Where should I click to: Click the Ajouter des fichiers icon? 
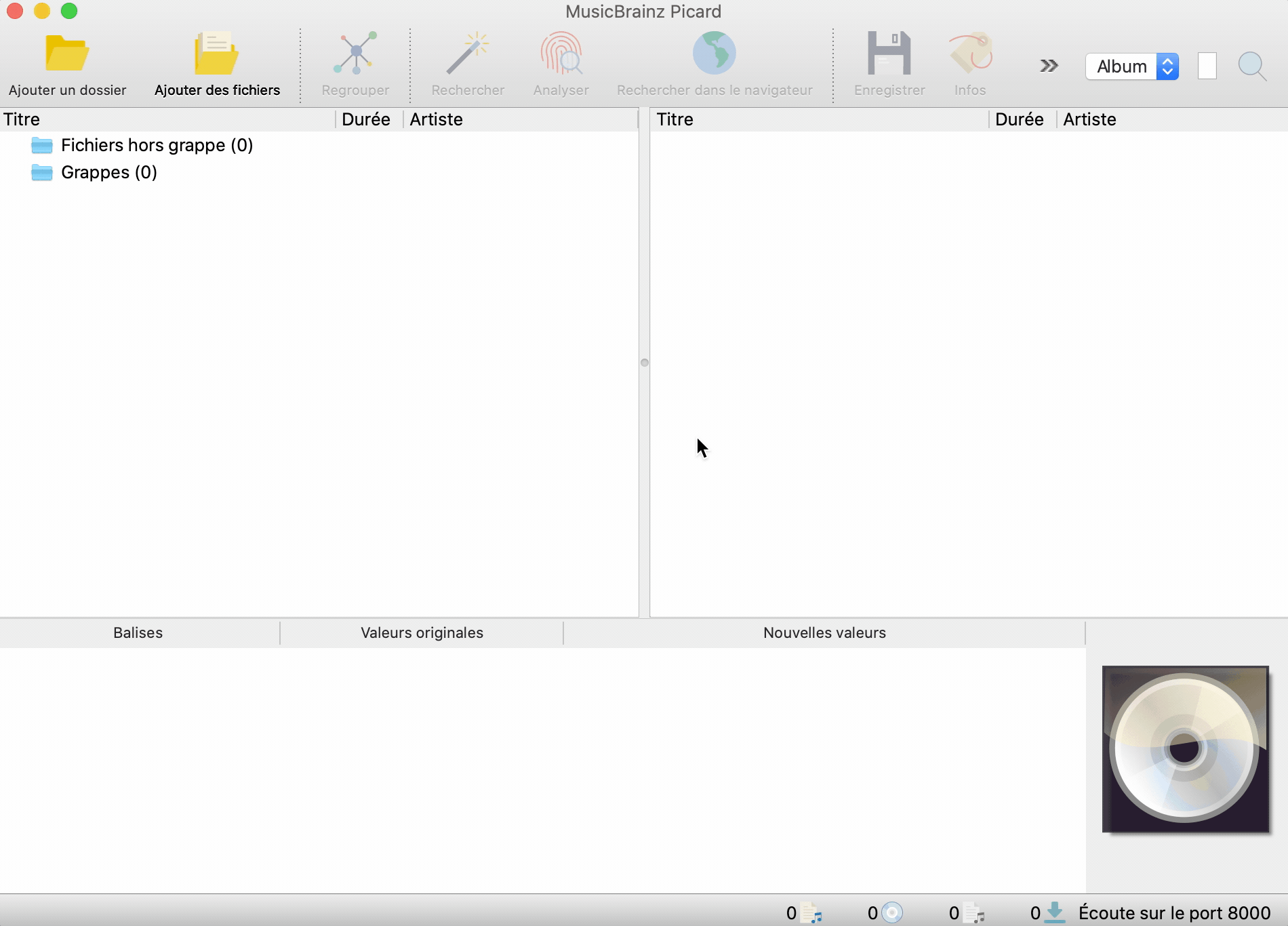[216, 53]
